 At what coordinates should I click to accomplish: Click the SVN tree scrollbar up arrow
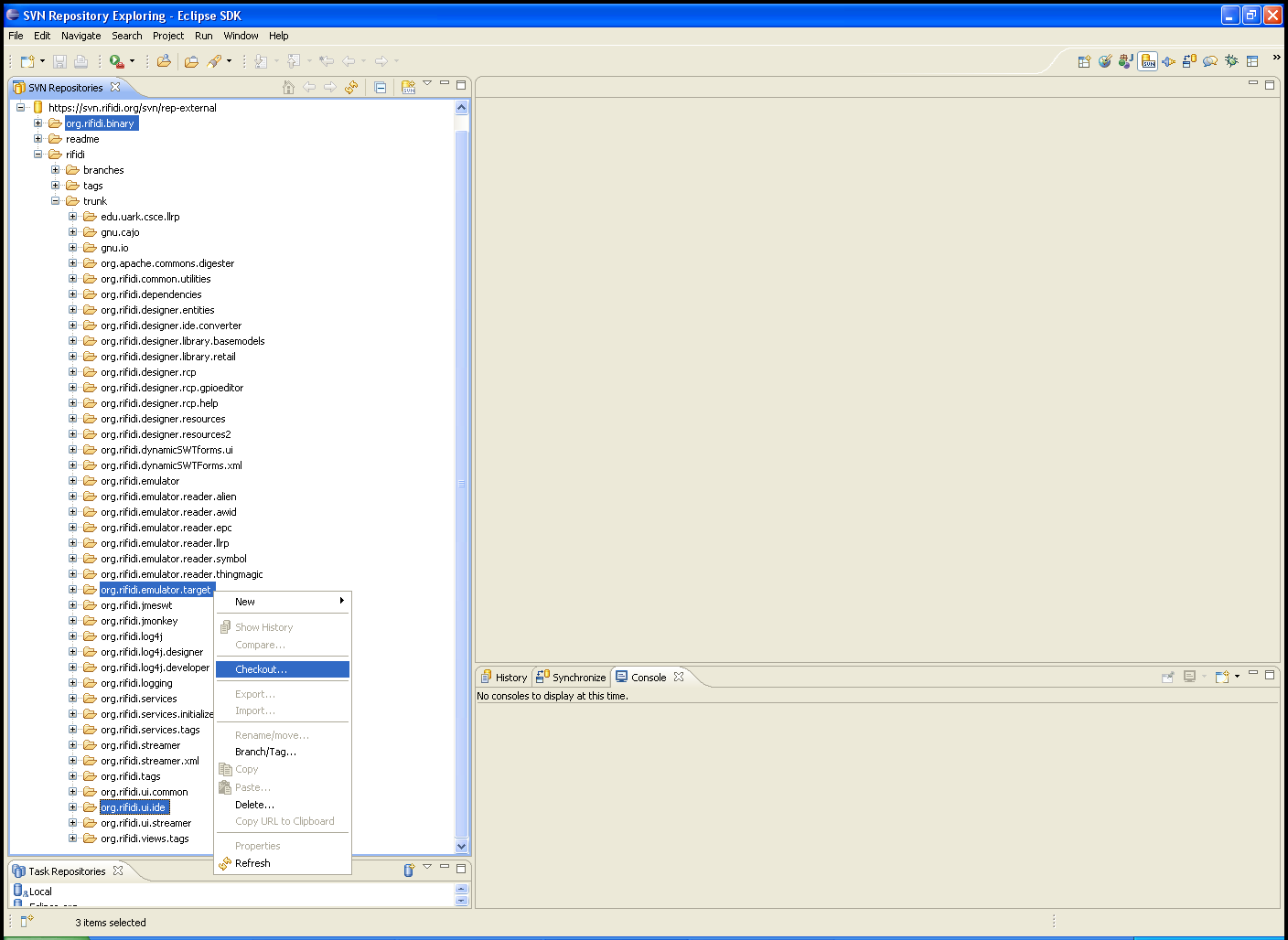tap(461, 107)
